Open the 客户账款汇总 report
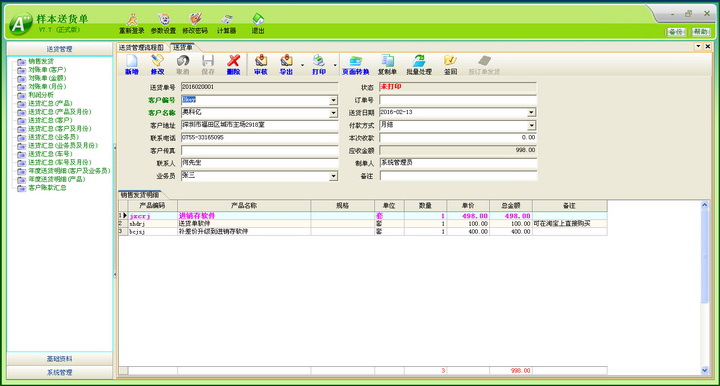Viewport: 720px width, 386px height. (x=47, y=188)
